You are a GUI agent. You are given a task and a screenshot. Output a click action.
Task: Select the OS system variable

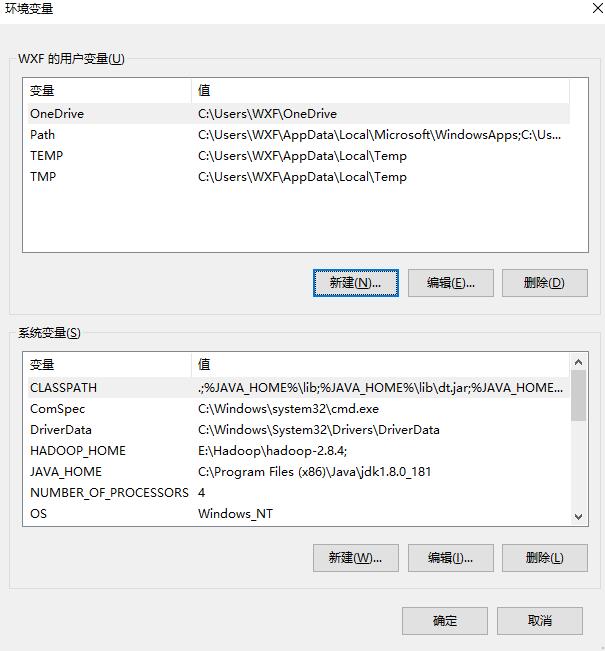tap(299, 514)
